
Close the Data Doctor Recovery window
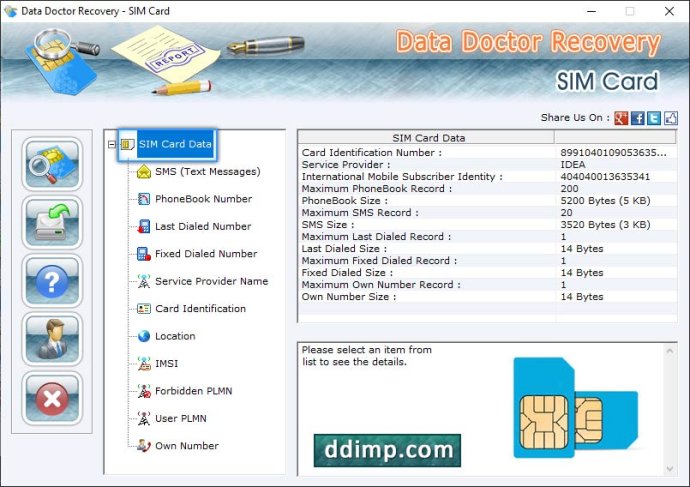tap(669, 11)
